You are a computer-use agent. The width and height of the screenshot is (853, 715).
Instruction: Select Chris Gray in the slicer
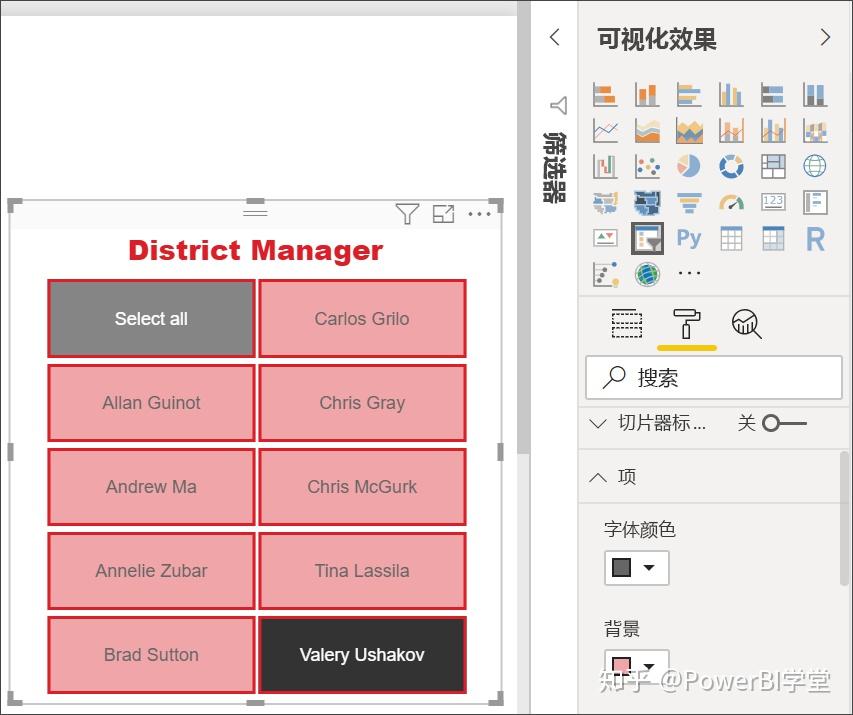(x=362, y=403)
